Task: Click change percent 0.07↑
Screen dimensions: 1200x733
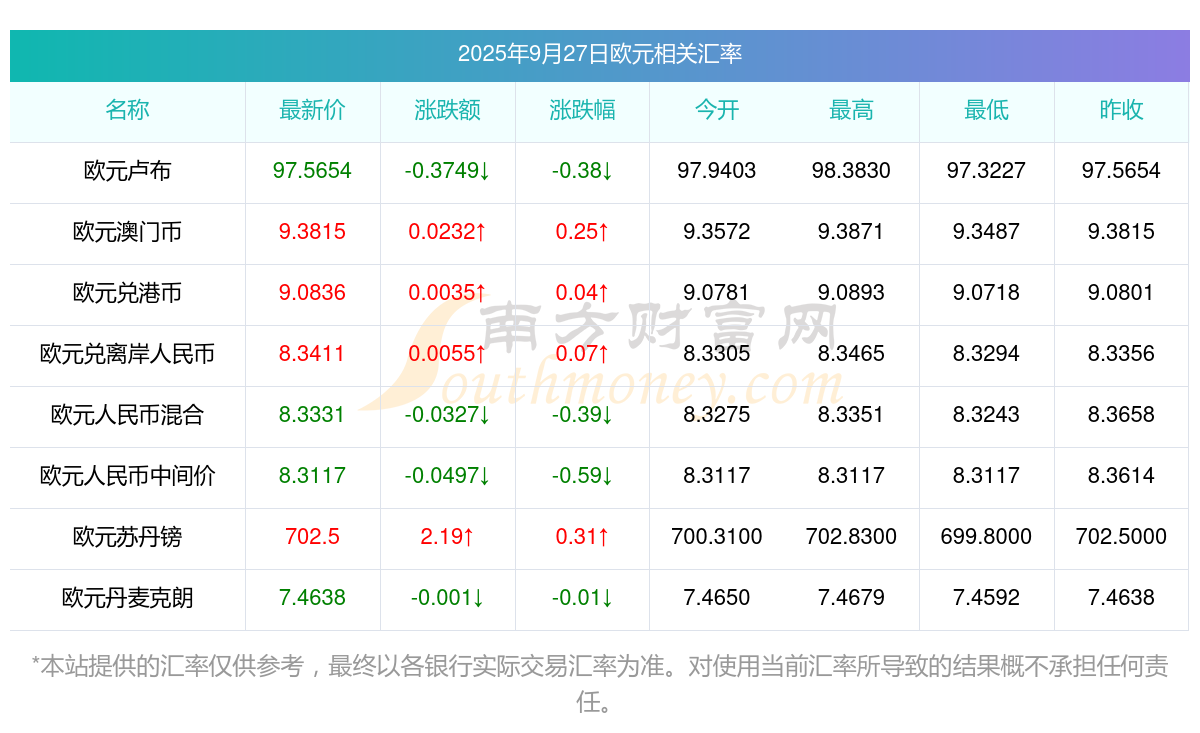Action: tap(582, 354)
